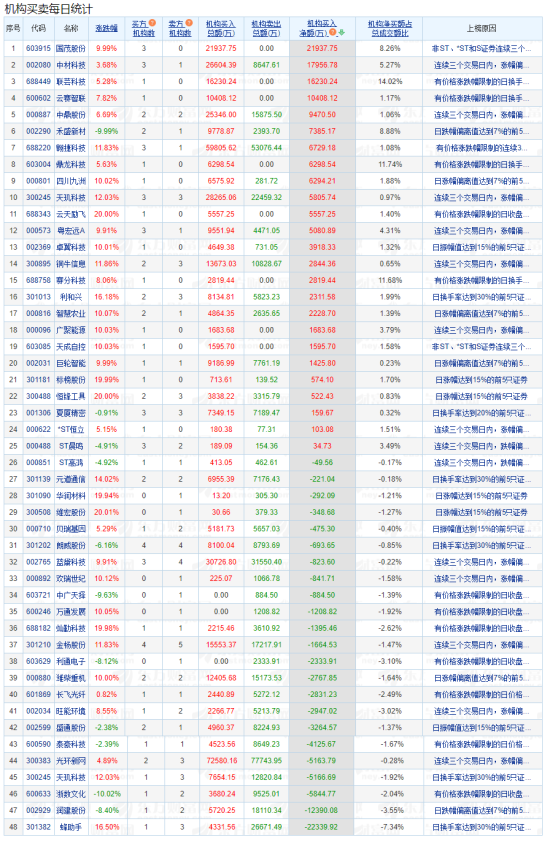Sort by 机构卖出总额(万) header
Screen dimensions: 550x843
coord(266,28)
